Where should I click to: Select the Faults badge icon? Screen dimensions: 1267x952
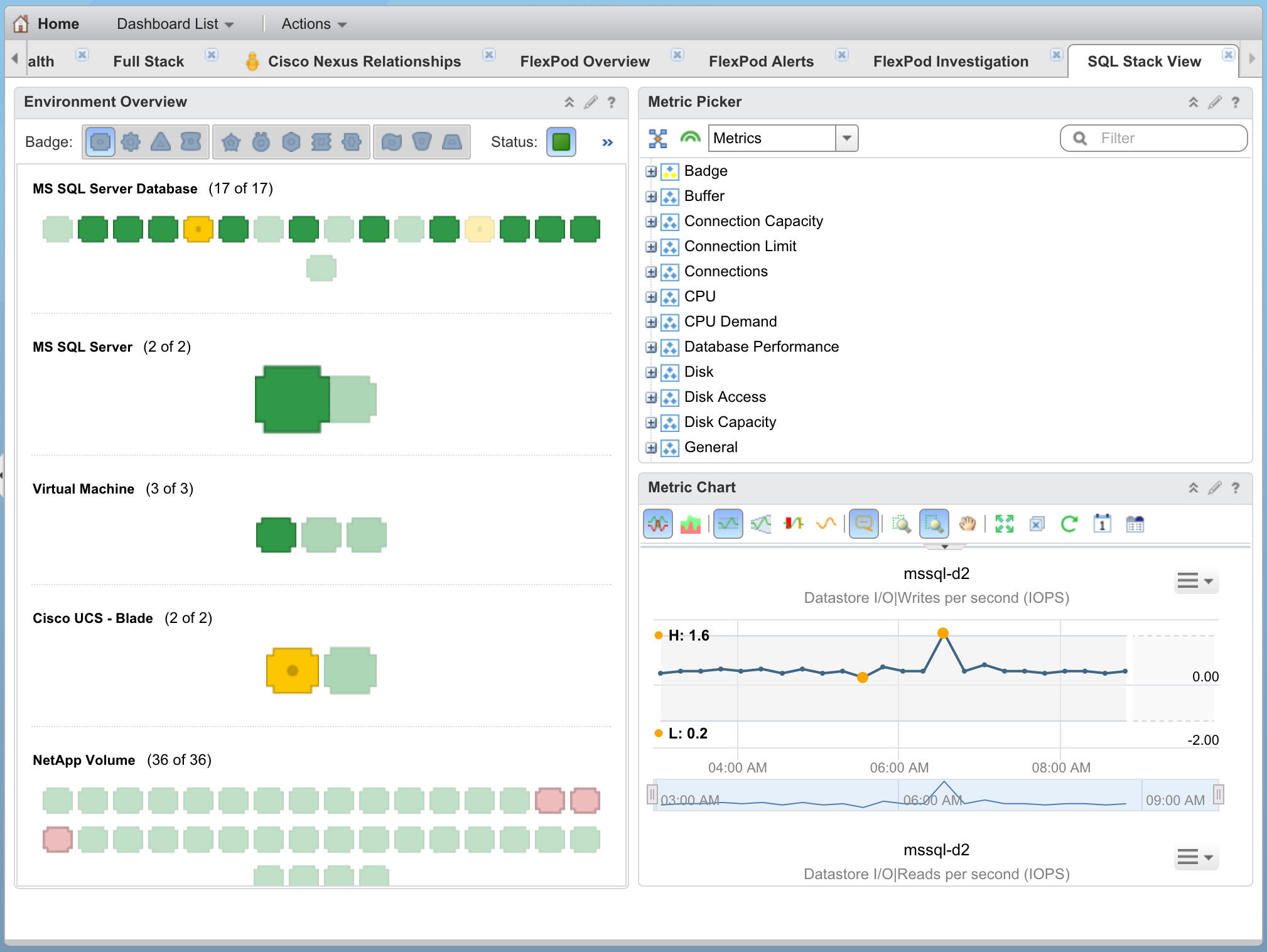tap(191, 142)
